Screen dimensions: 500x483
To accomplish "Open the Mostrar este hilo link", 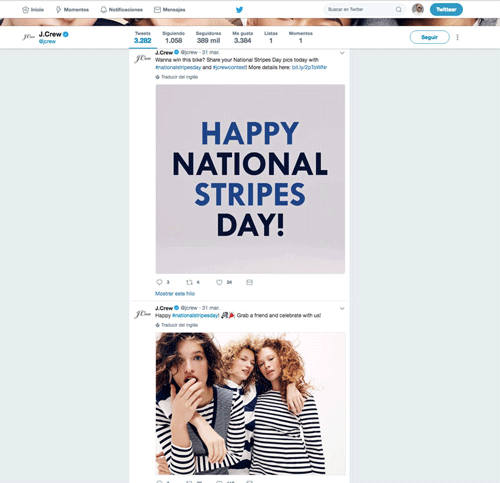I will pos(175,294).
